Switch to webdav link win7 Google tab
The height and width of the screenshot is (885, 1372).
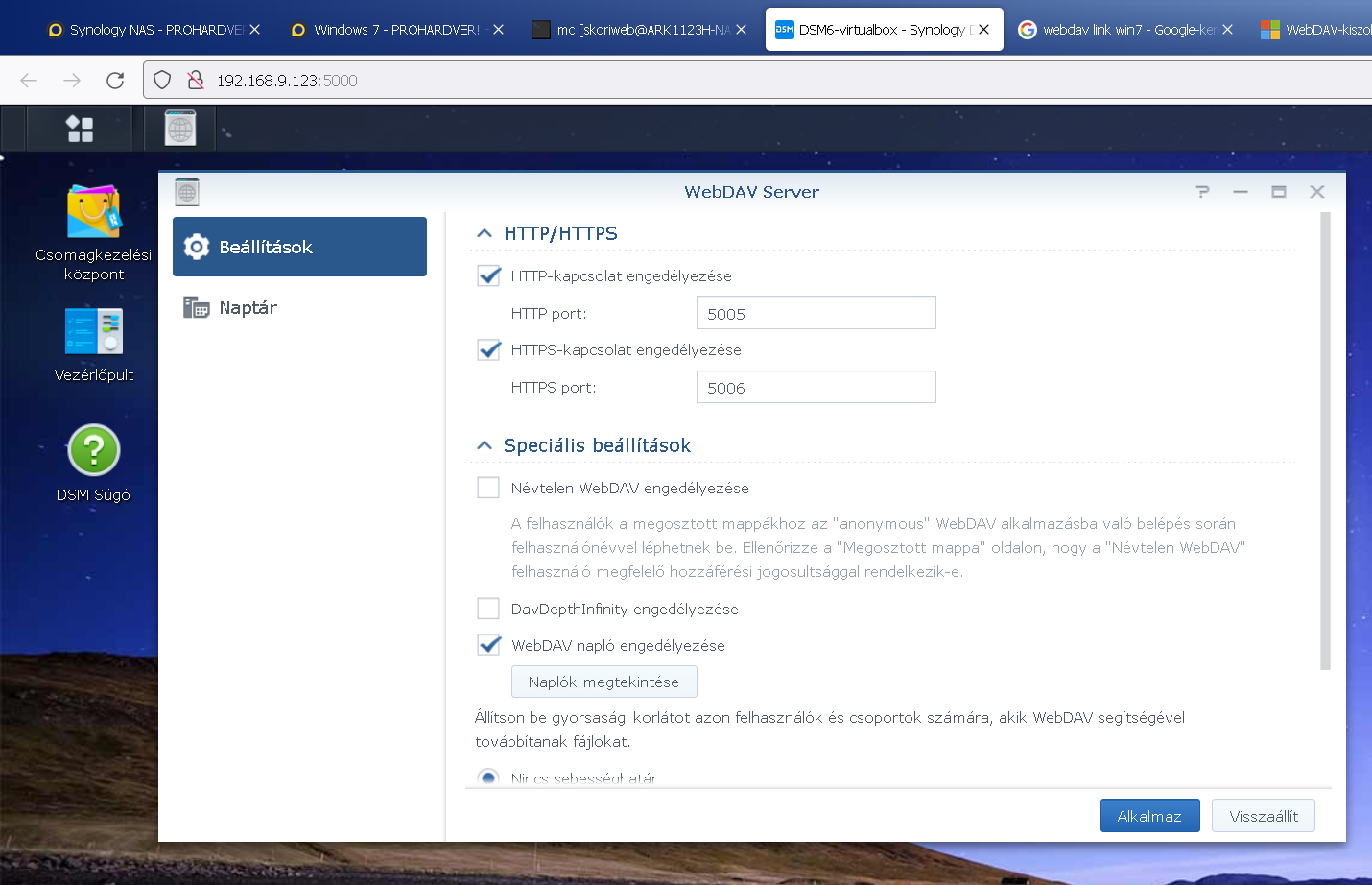pyautogui.click(x=1126, y=30)
